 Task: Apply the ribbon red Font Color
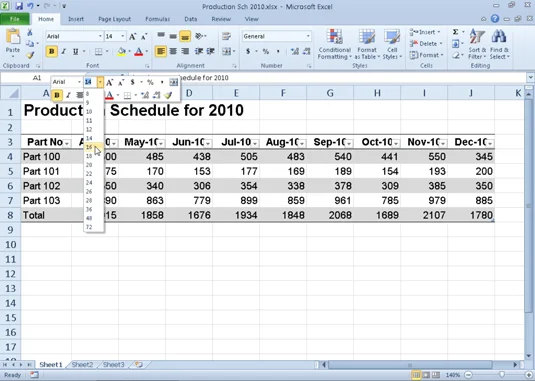click(x=139, y=52)
